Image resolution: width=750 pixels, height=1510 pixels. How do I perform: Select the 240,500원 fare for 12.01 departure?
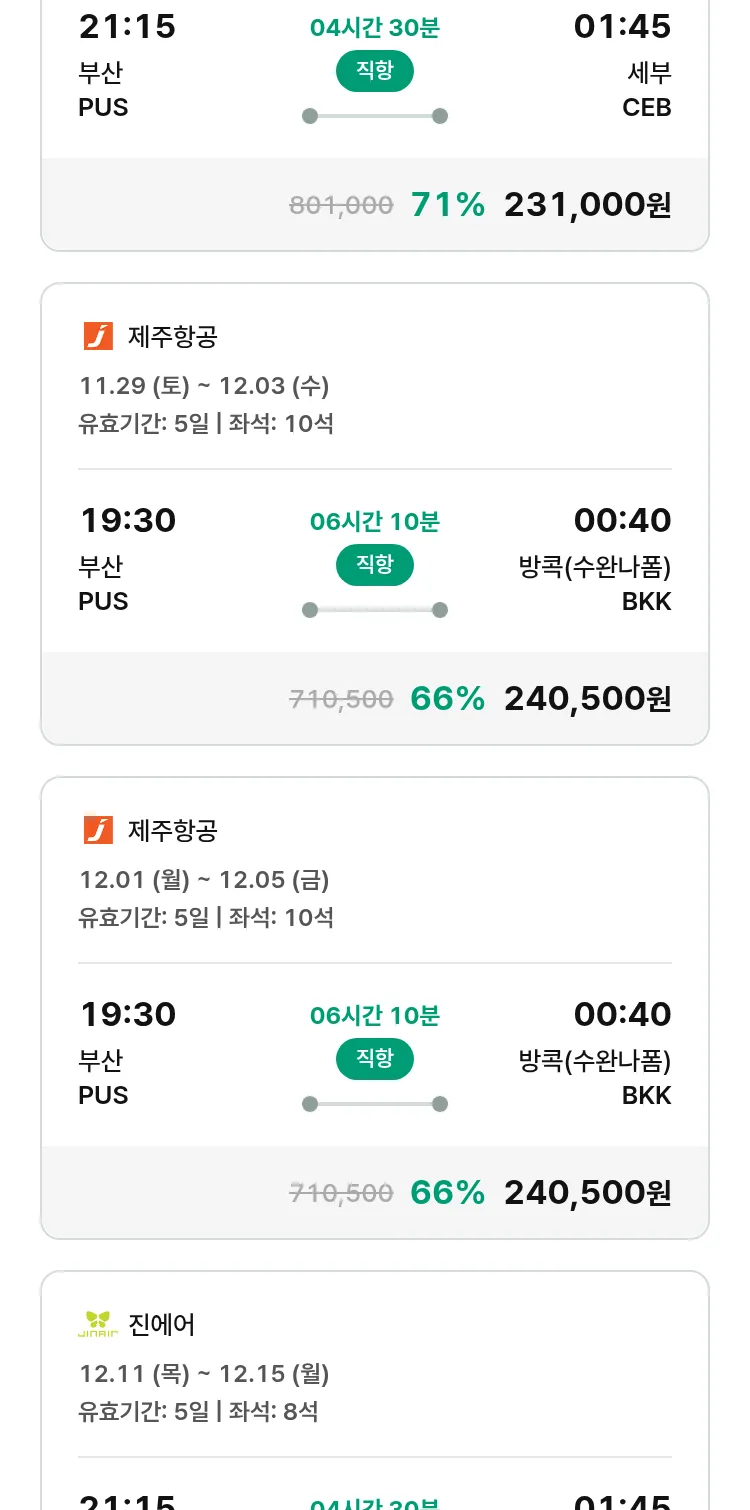(587, 1193)
